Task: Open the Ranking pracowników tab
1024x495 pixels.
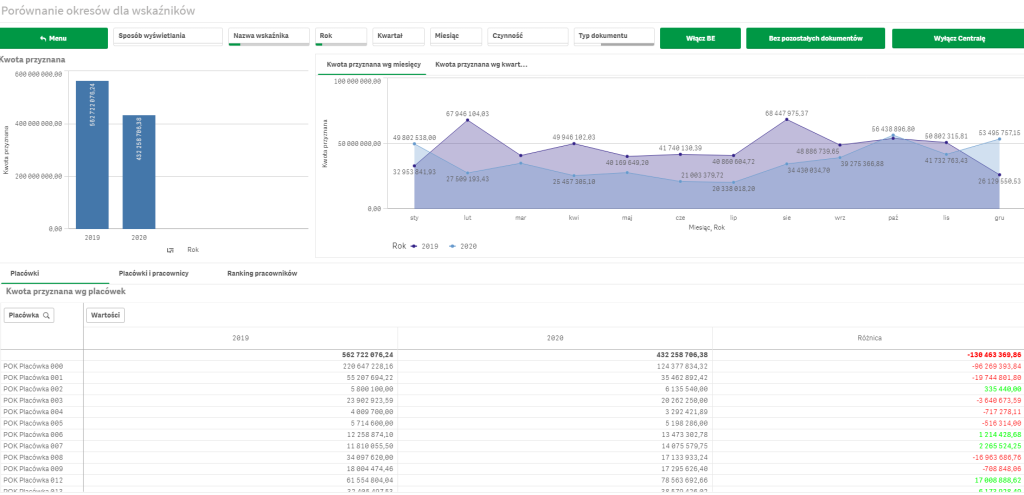Action: point(262,274)
